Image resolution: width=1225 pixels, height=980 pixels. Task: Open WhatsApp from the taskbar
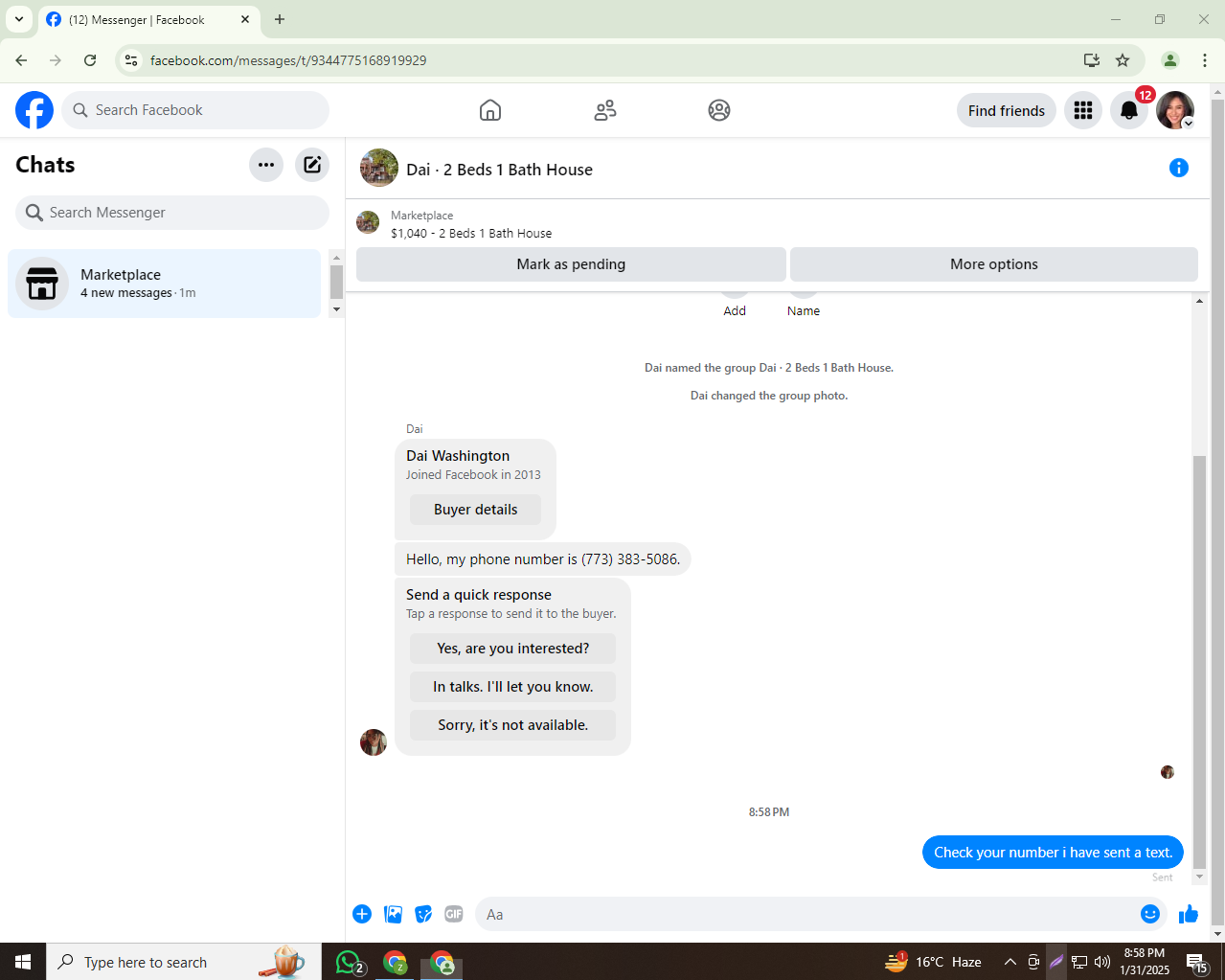(350, 962)
